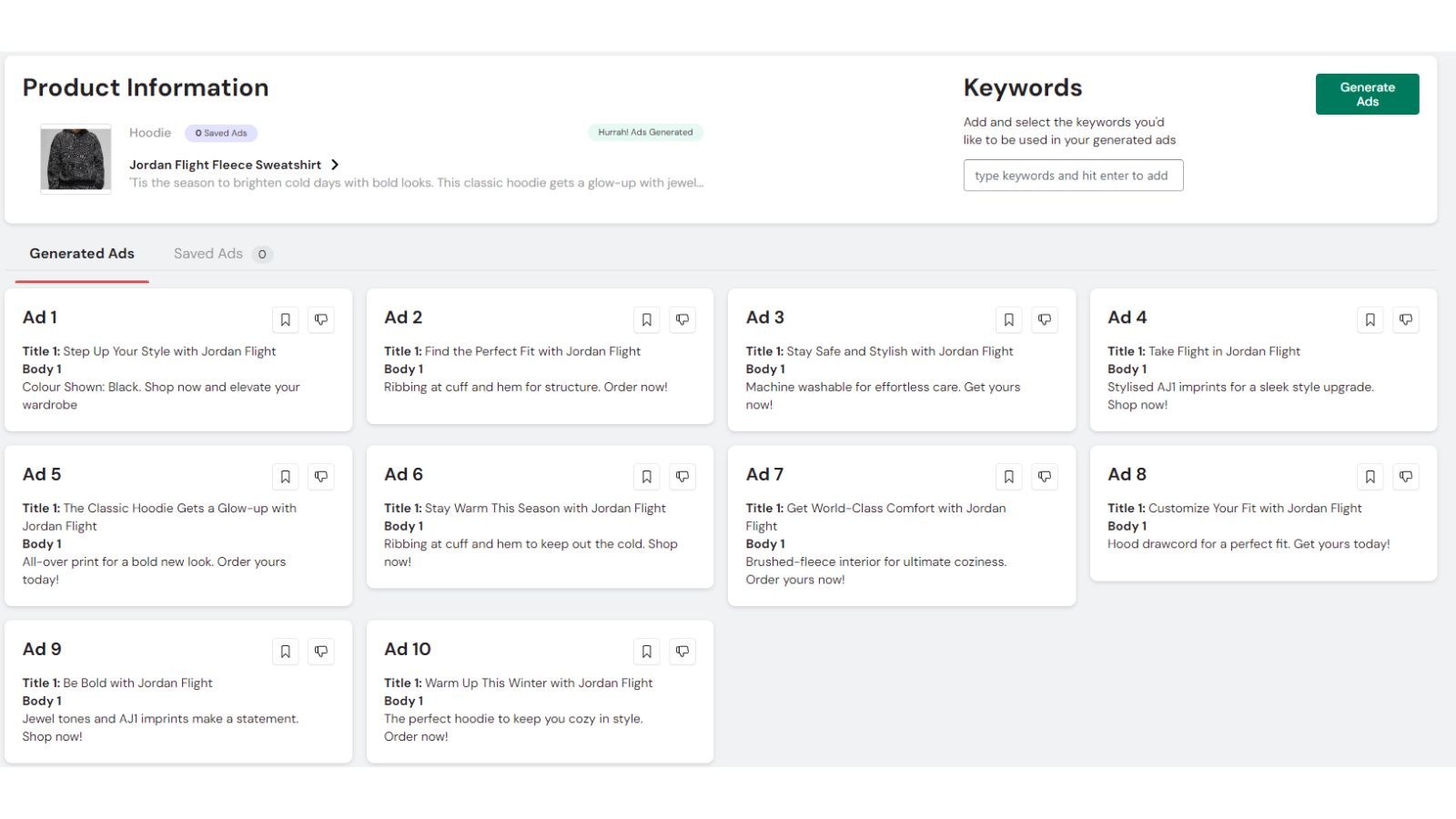Dislike Ad 4 using thumbs-down icon

tap(1406, 319)
